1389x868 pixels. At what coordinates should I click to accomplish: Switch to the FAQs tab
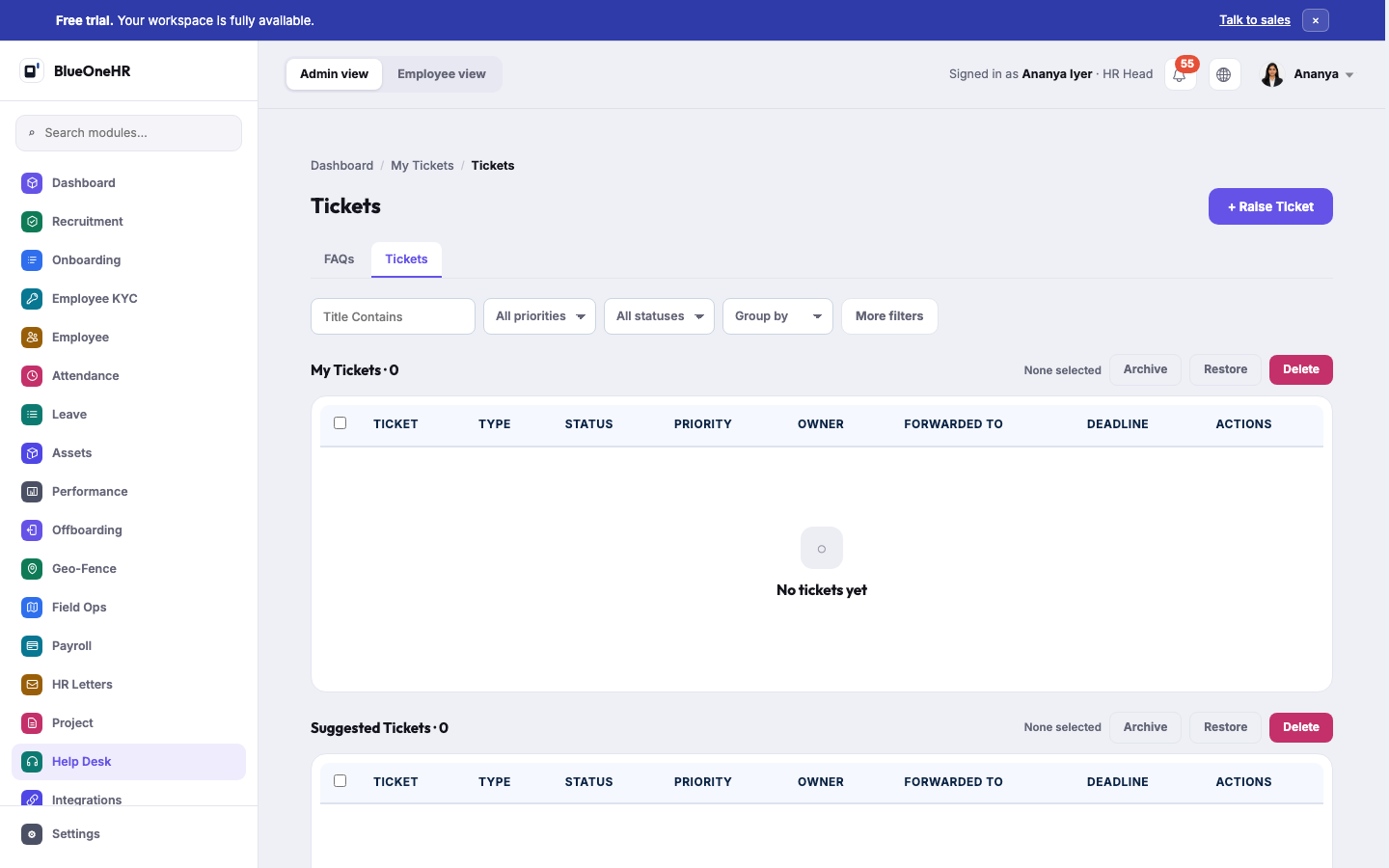coord(339,258)
